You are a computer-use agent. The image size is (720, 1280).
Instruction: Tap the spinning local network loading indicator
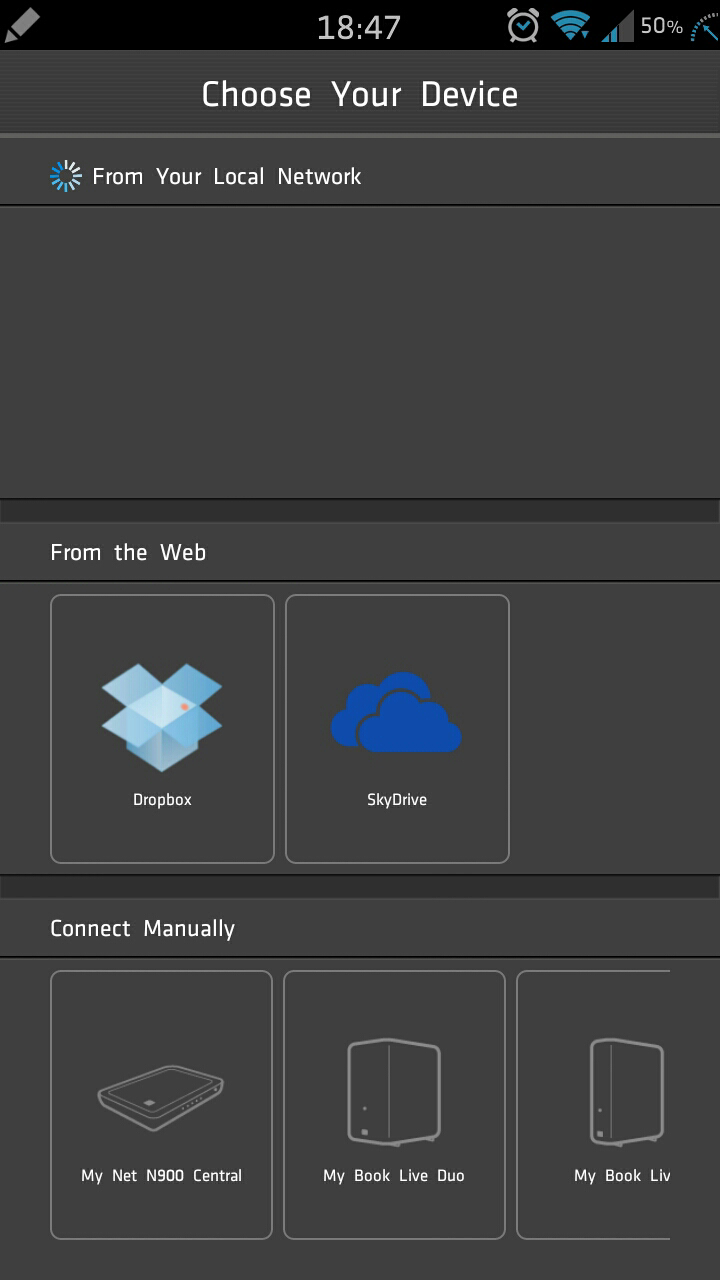click(x=66, y=176)
